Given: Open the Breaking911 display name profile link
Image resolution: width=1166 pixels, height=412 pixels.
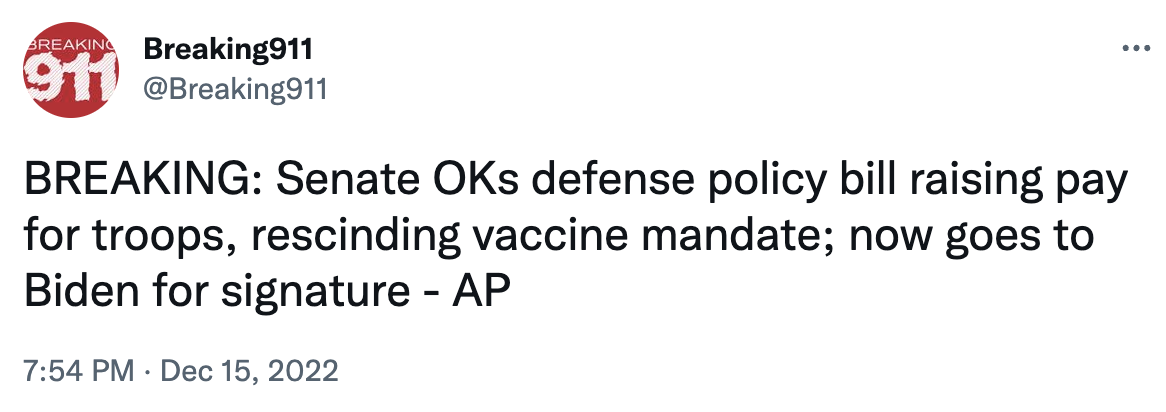Looking at the screenshot, I should pyautogui.click(x=228, y=51).
